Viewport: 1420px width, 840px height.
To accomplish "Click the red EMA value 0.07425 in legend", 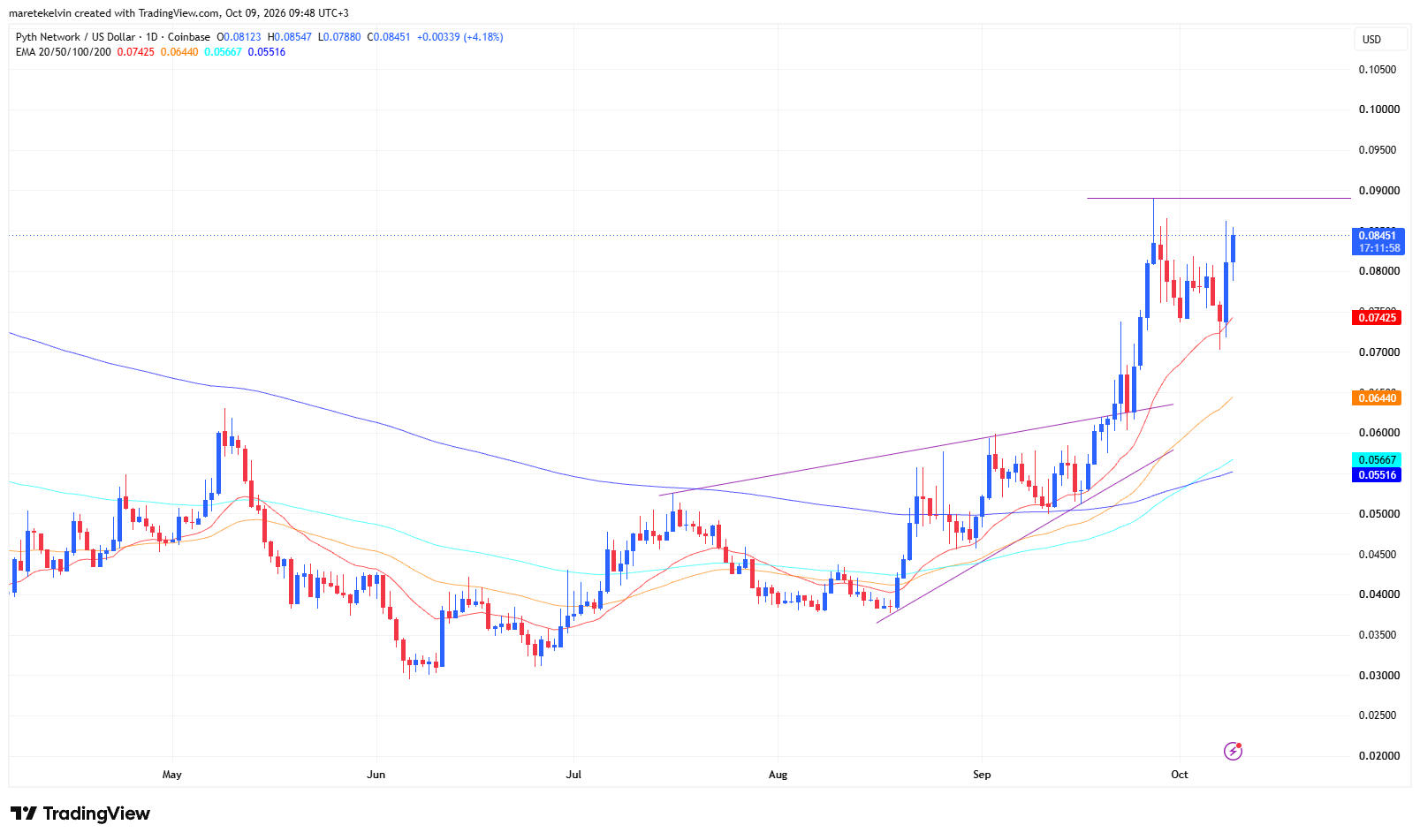I will (135, 52).
